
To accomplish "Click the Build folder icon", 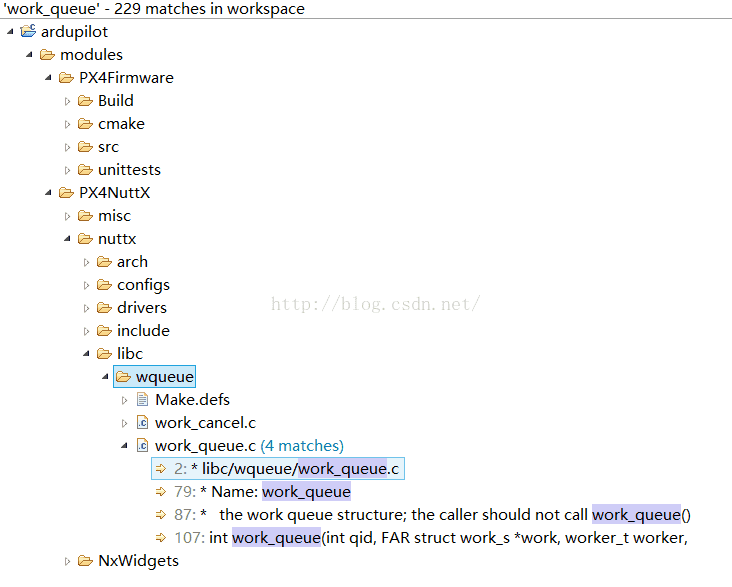I will click(85, 100).
